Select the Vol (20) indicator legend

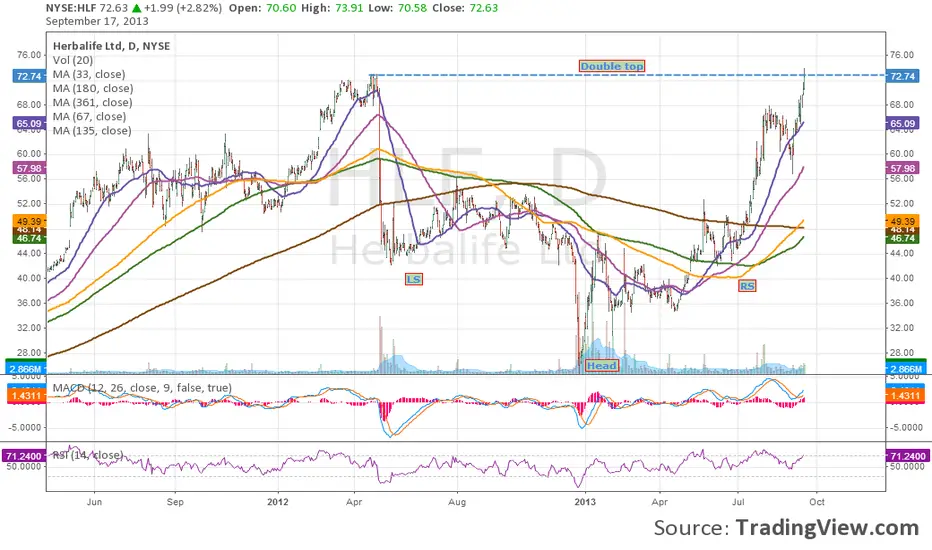tap(73, 60)
